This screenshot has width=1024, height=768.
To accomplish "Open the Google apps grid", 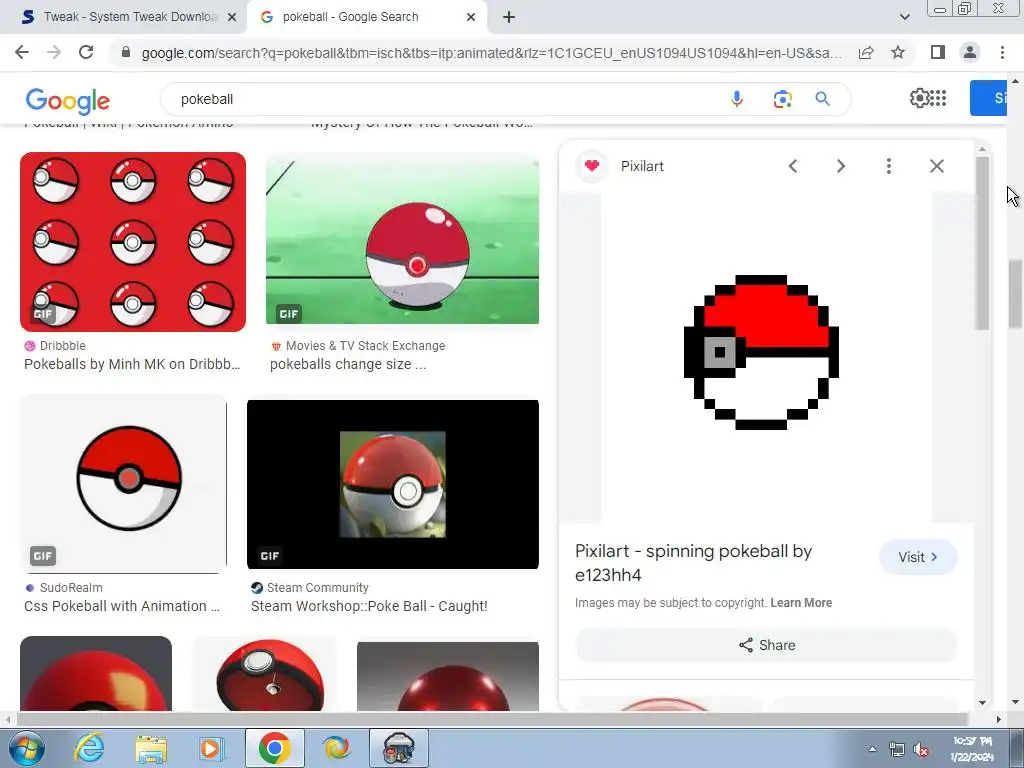I will click(x=938, y=98).
